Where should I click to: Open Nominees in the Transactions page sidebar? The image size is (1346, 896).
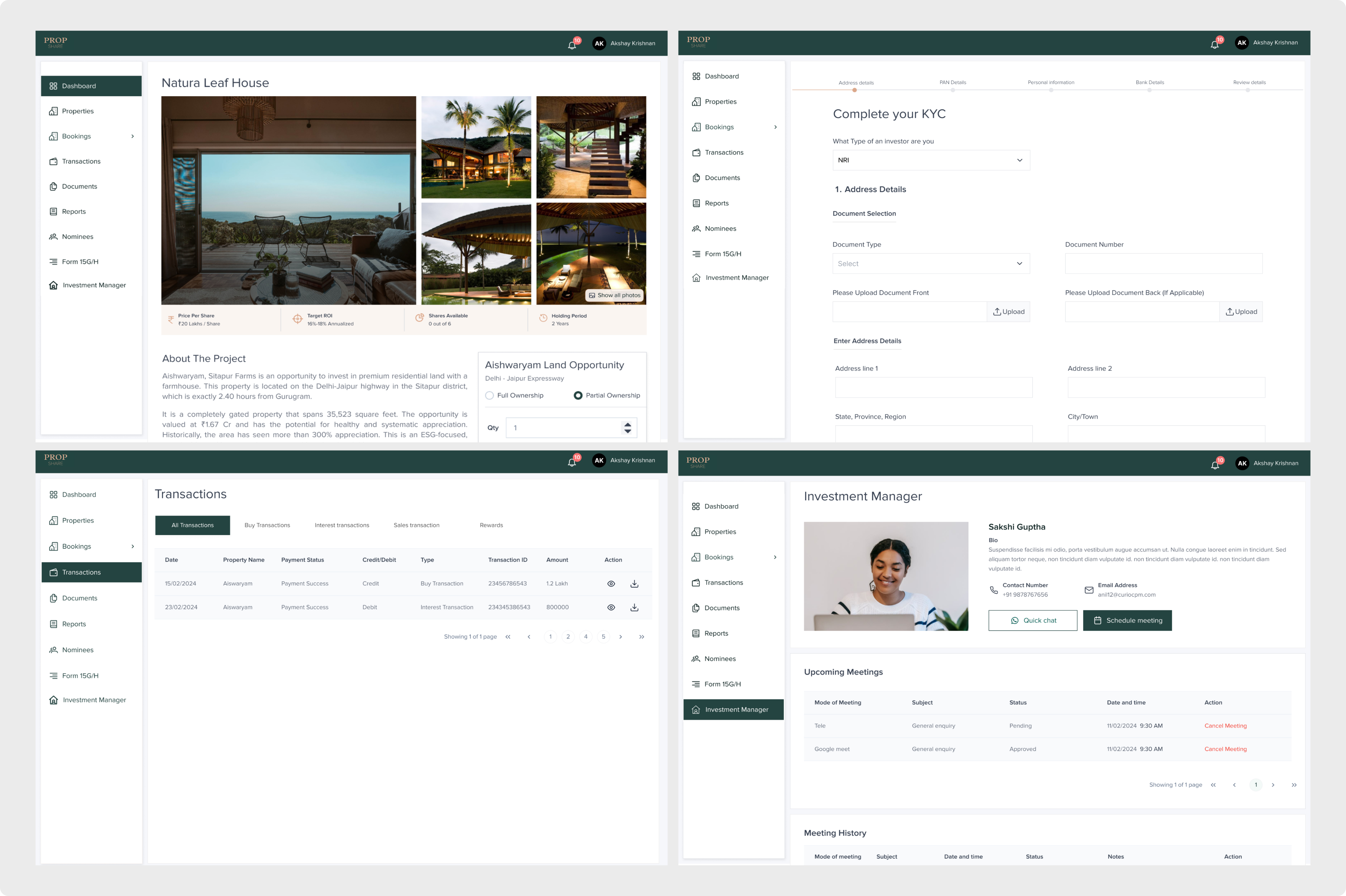(x=78, y=650)
